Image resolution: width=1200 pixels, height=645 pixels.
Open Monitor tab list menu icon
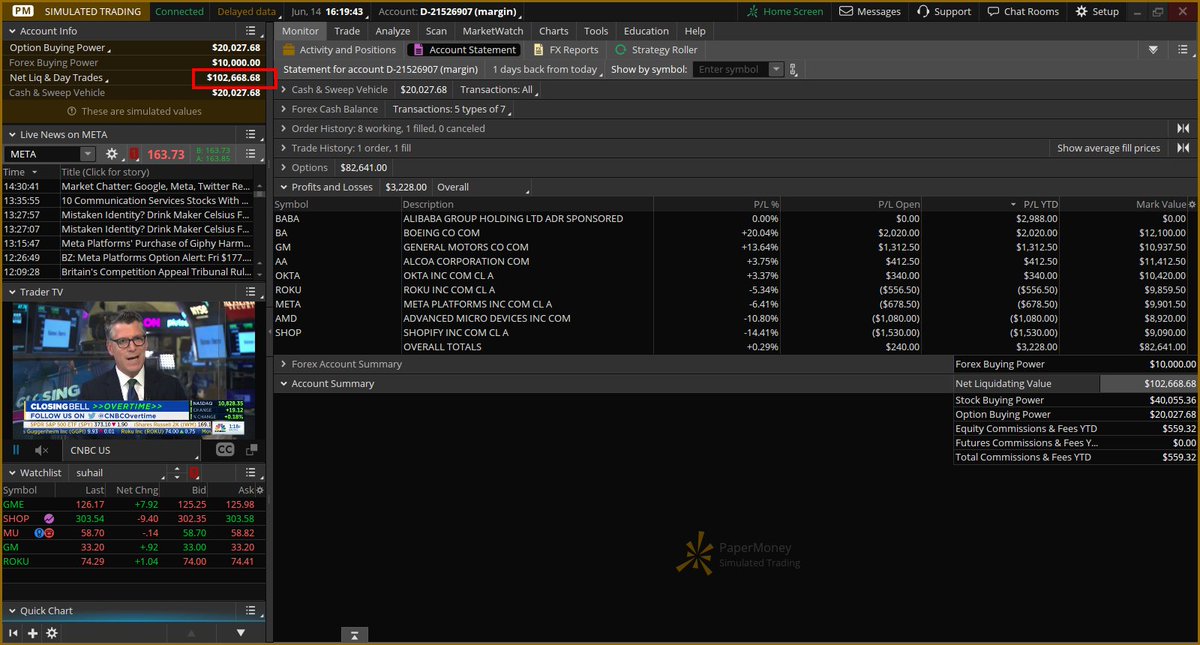1183,49
